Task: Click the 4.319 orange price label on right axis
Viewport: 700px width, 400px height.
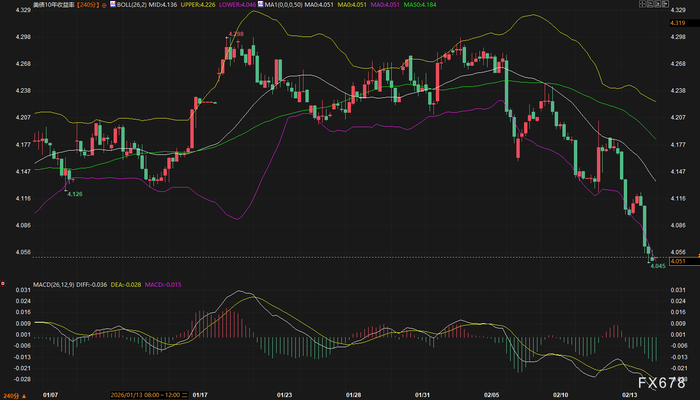Action: click(678, 23)
